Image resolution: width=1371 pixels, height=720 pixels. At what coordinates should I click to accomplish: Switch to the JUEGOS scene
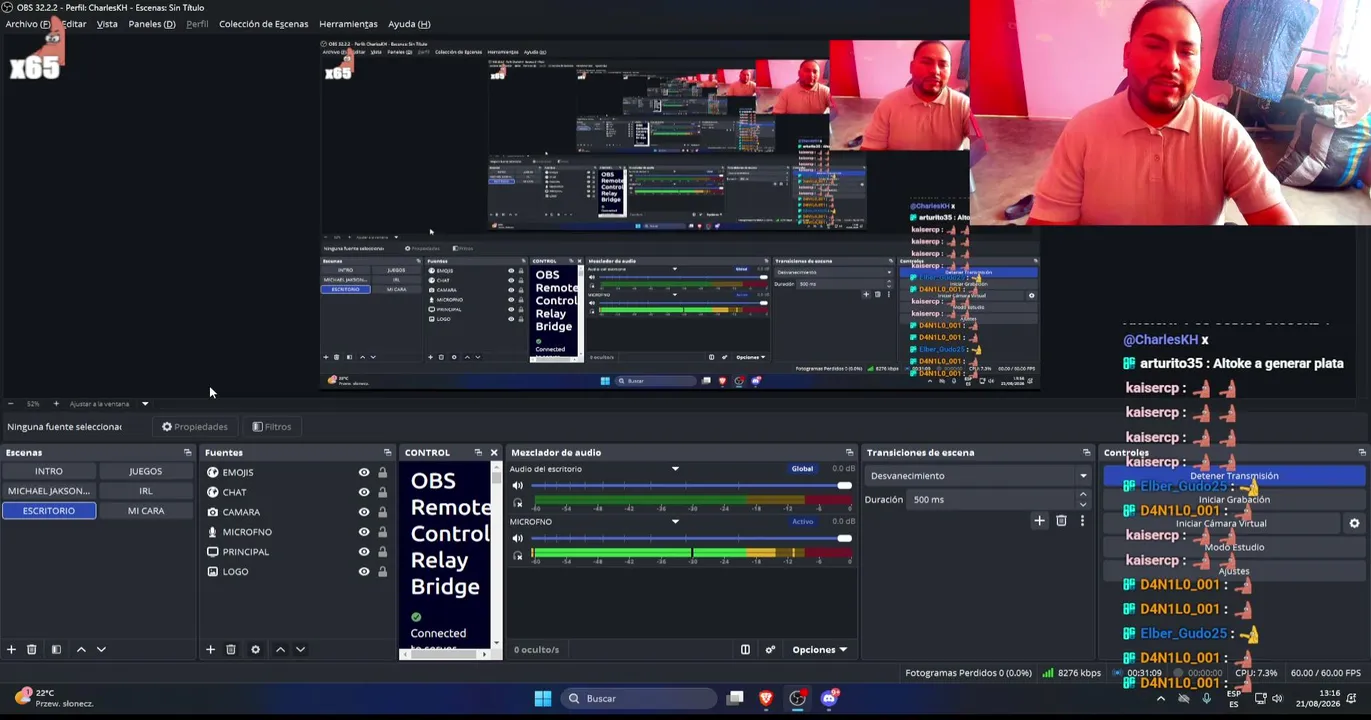coord(146,471)
